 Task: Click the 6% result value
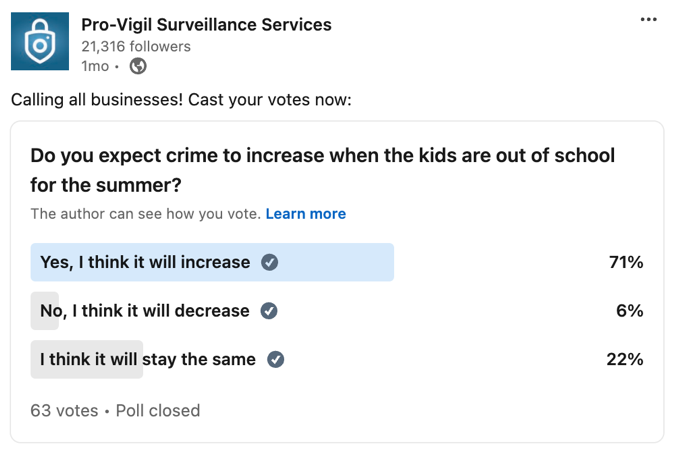(630, 311)
